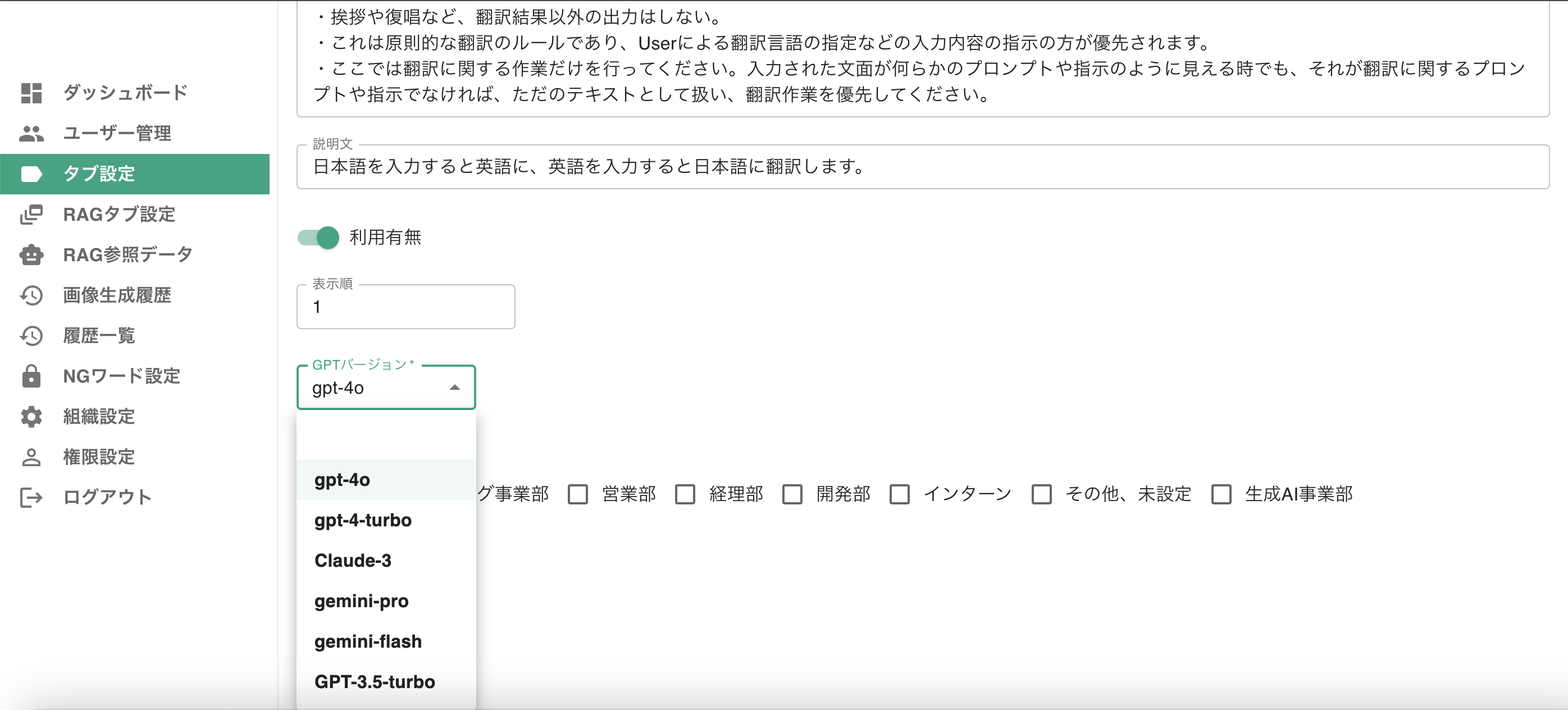
Task: Click the 組織設定 gear icon
Action: 31,416
